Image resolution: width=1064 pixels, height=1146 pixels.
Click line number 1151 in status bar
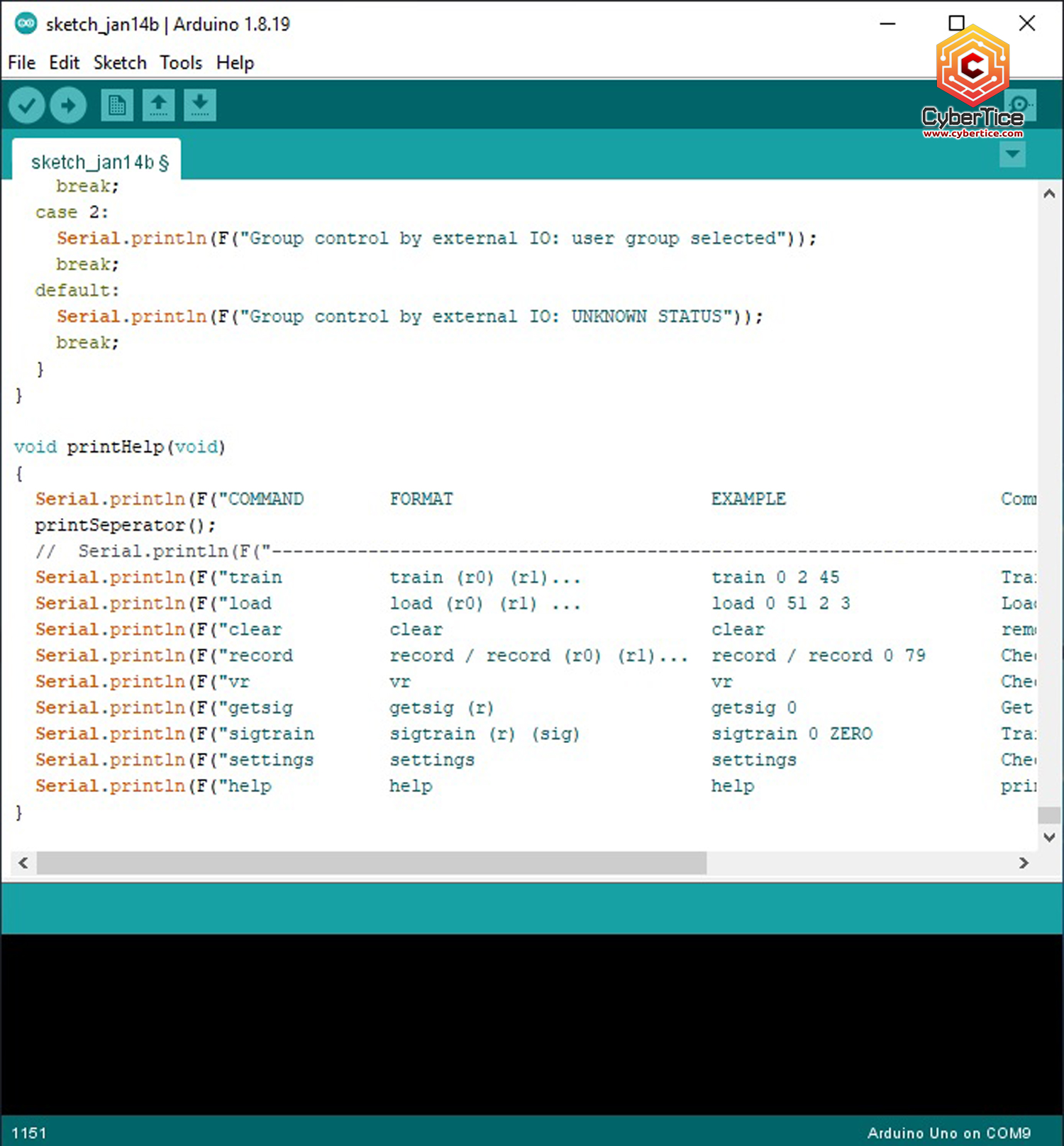29,1133
